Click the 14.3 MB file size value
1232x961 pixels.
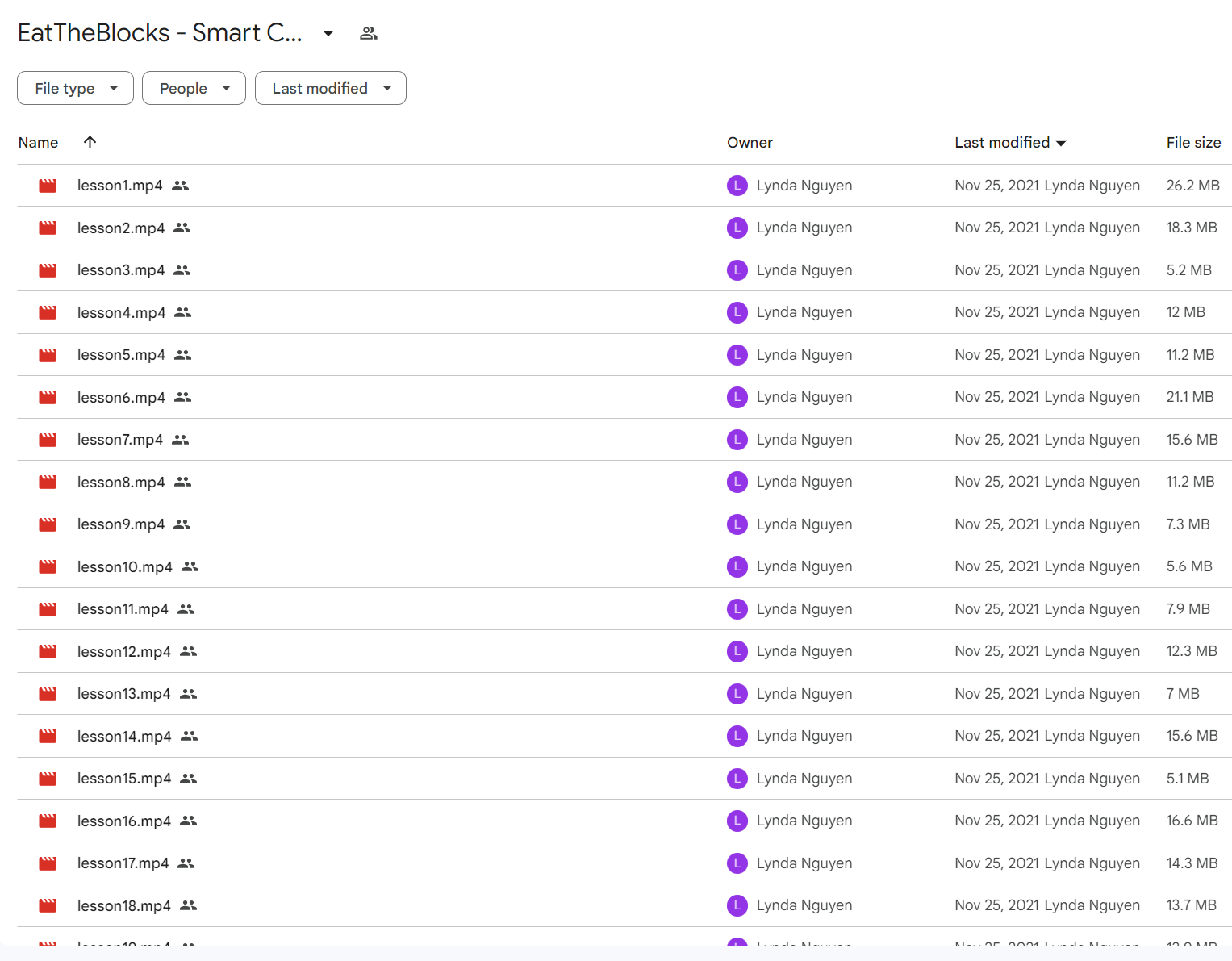click(x=1192, y=863)
